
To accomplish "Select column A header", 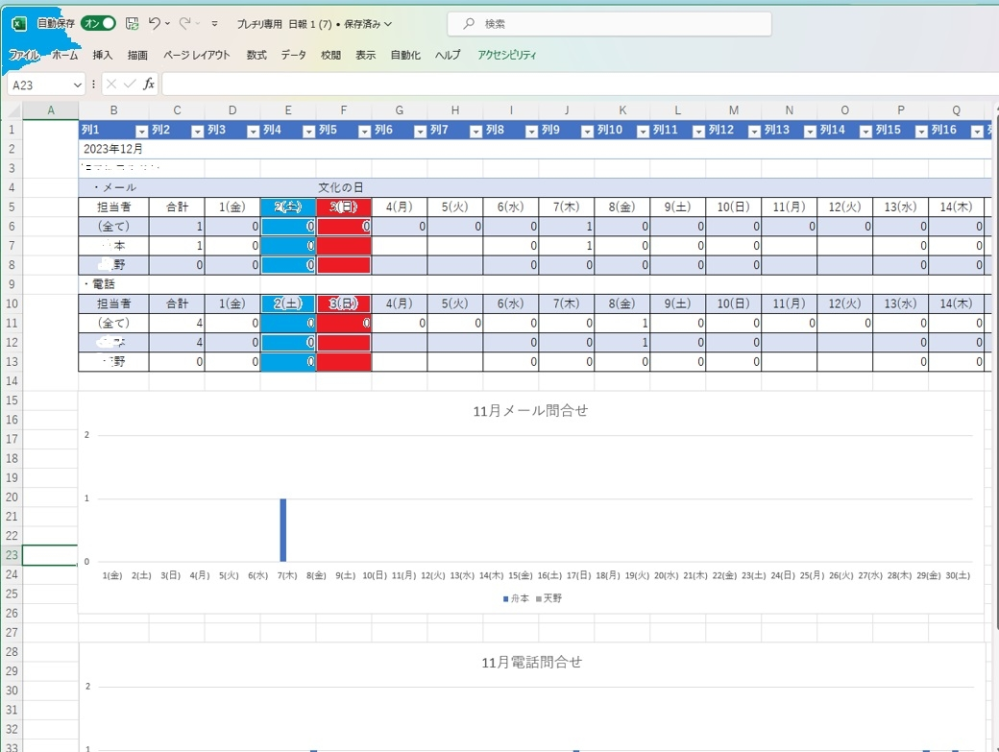I will coord(50,110).
